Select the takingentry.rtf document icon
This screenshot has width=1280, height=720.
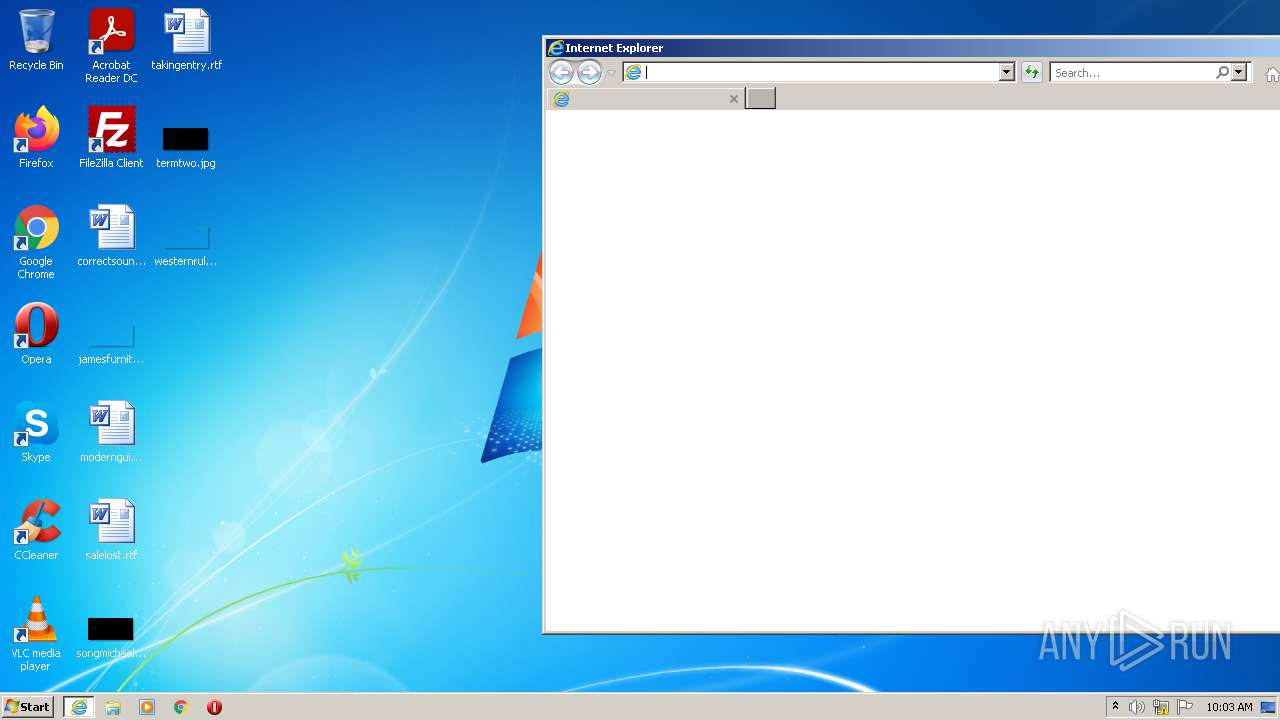pyautogui.click(x=186, y=40)
